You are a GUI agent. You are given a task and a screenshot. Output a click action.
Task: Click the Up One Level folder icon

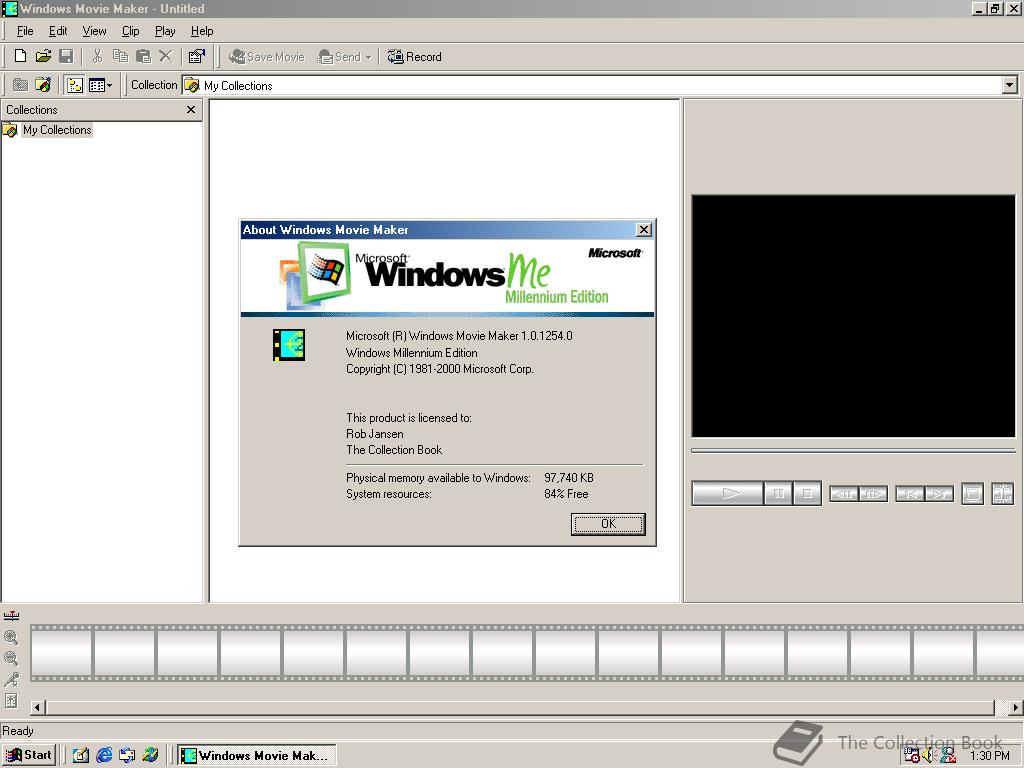click(x=20, y=85)
